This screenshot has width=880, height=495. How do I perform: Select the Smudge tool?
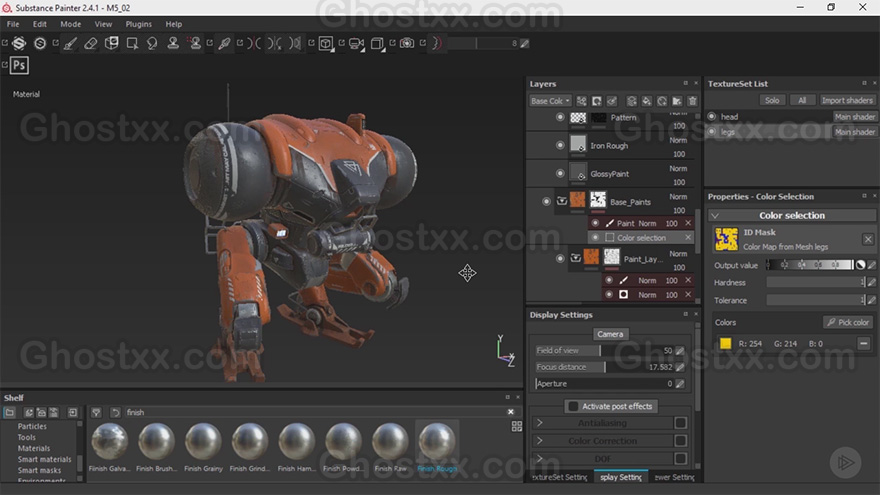(x=152, y=44)
